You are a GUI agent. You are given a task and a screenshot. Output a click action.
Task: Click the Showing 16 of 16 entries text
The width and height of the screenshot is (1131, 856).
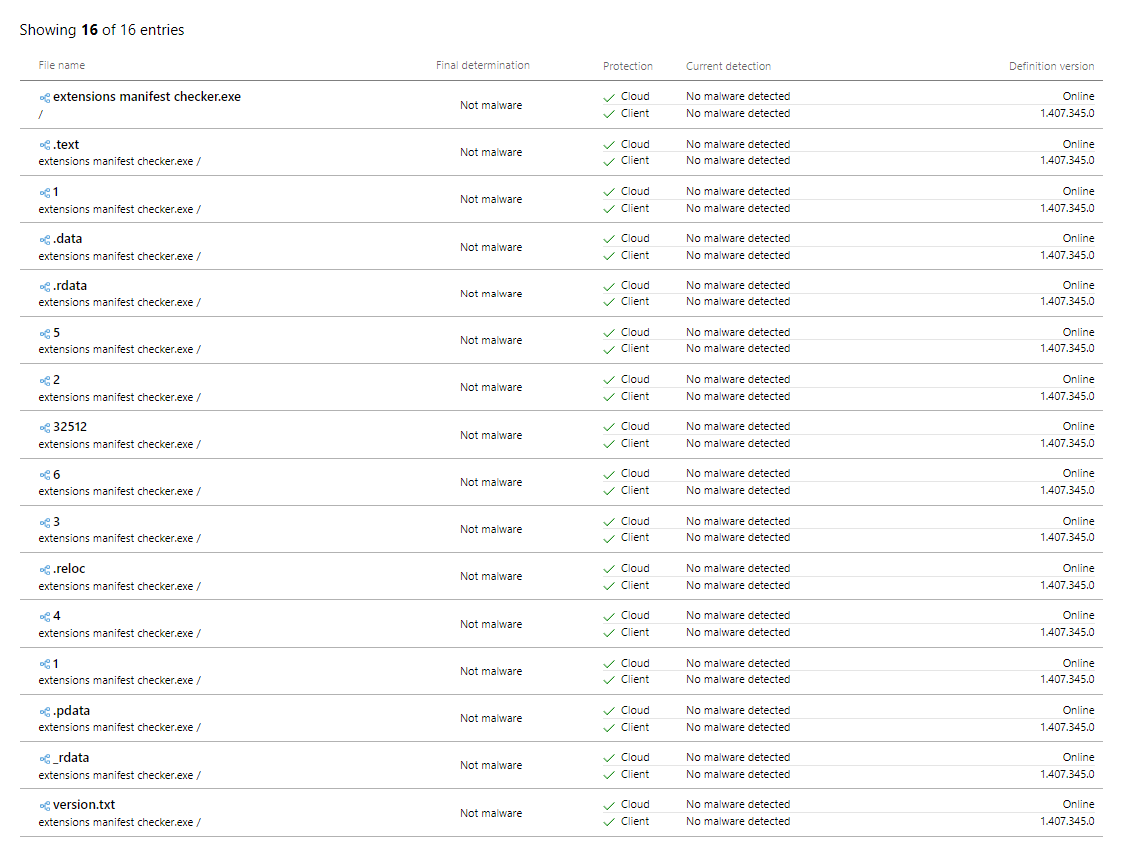coord(102,30)
